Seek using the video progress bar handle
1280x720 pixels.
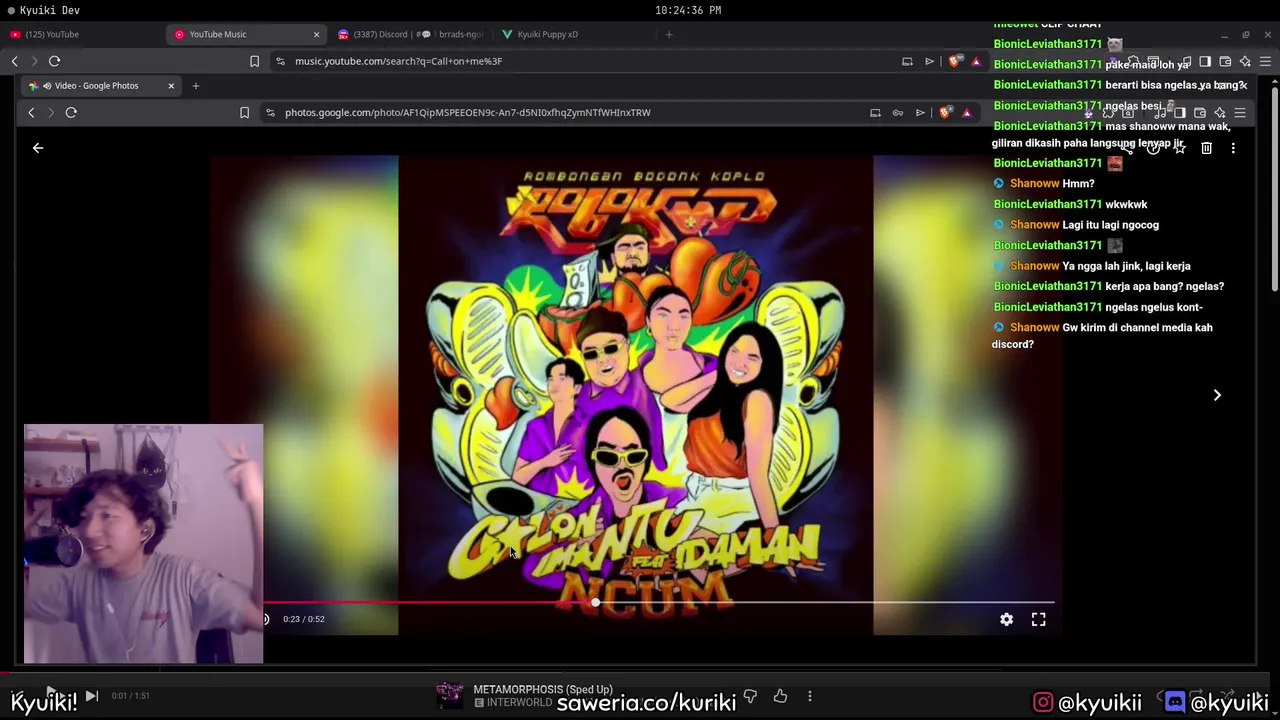point(595,603)
